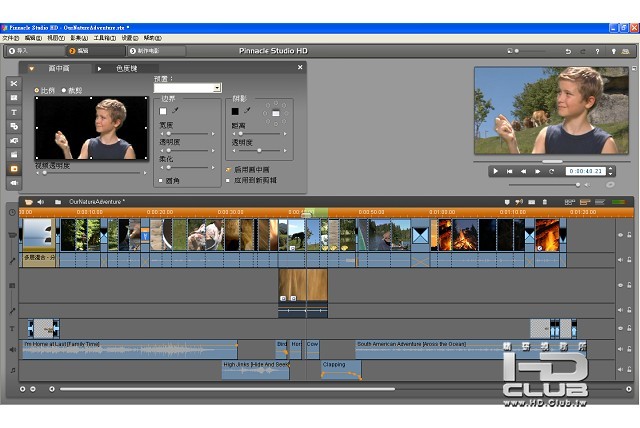Click the music note track icon

(13, 370)
